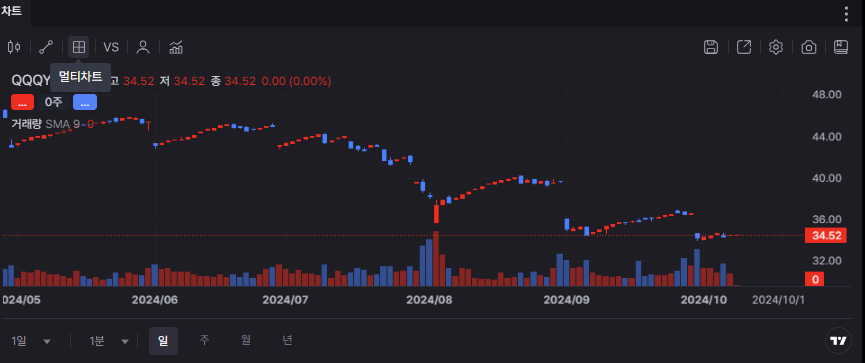Click the 0주 quantity field
Viewport: 865px width, 363px height.
54,102
